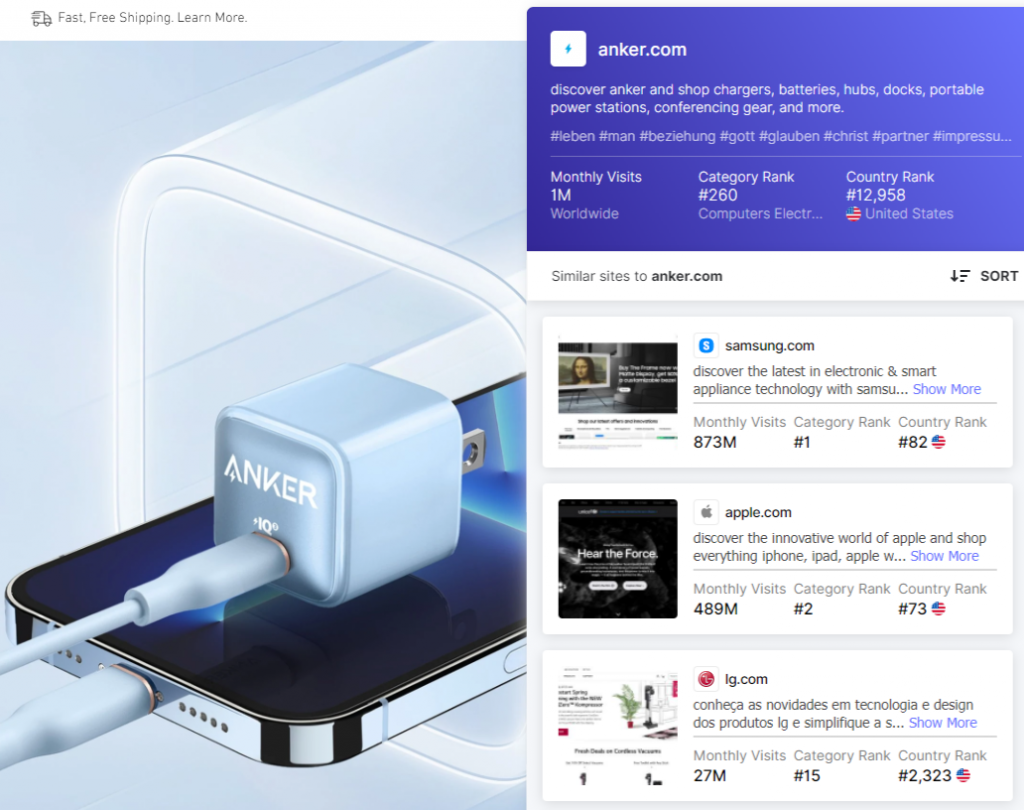
Task: Click the Worldwide label under Monthly Visits
Action: coord(584,214)
